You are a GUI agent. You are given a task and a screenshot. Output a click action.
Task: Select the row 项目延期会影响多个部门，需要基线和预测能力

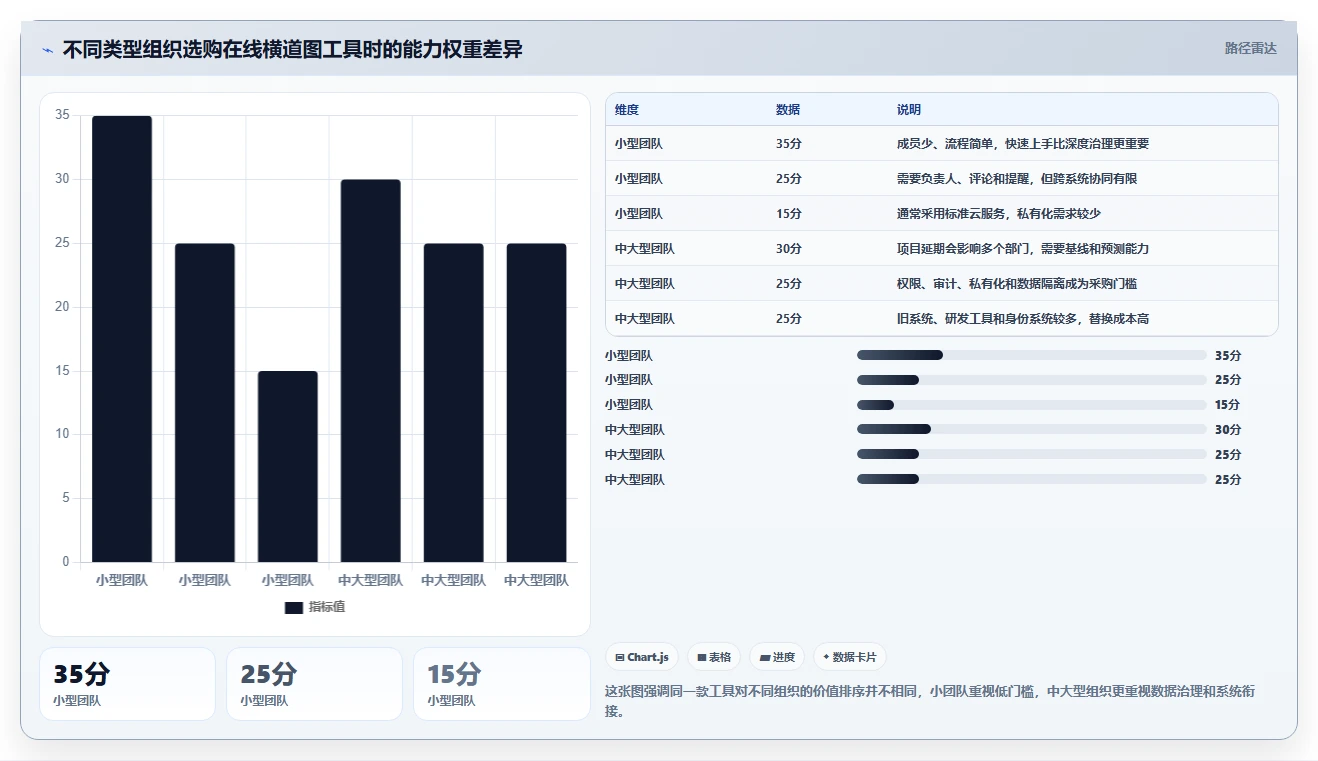coord(942,248)
